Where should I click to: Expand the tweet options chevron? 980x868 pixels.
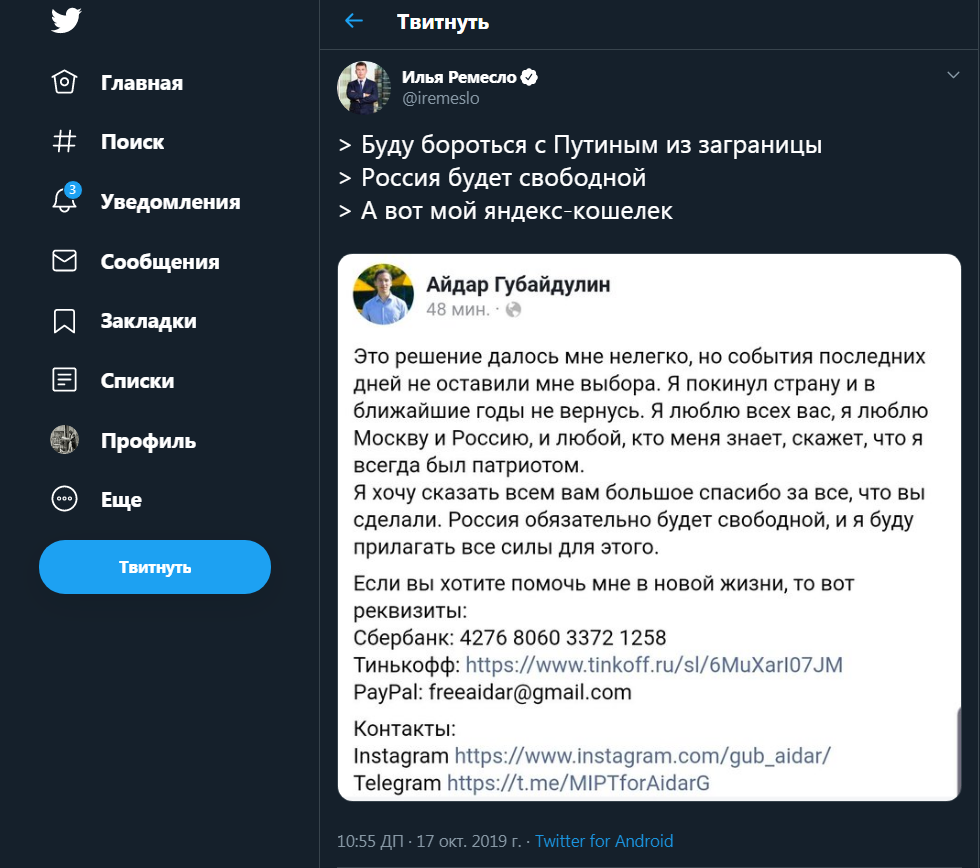pos(953,76)
